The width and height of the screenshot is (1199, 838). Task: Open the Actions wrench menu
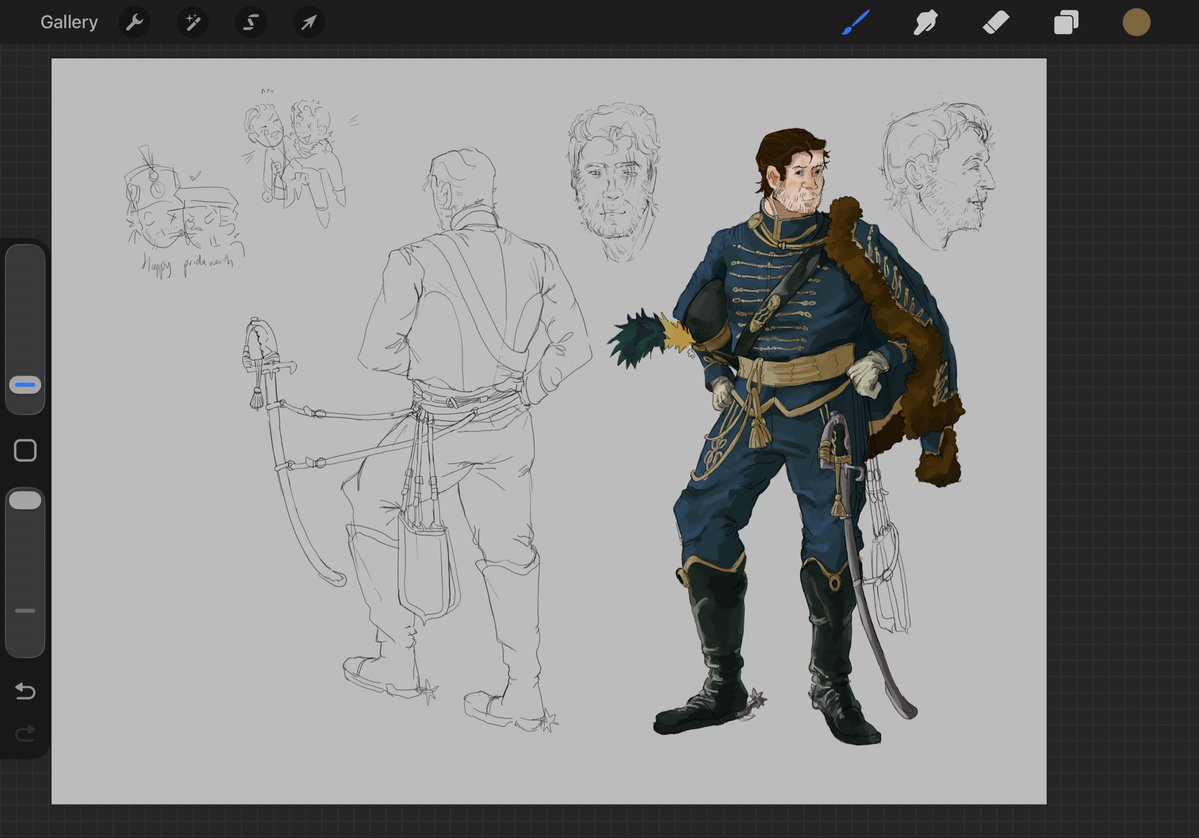click(x=135, y=22)
